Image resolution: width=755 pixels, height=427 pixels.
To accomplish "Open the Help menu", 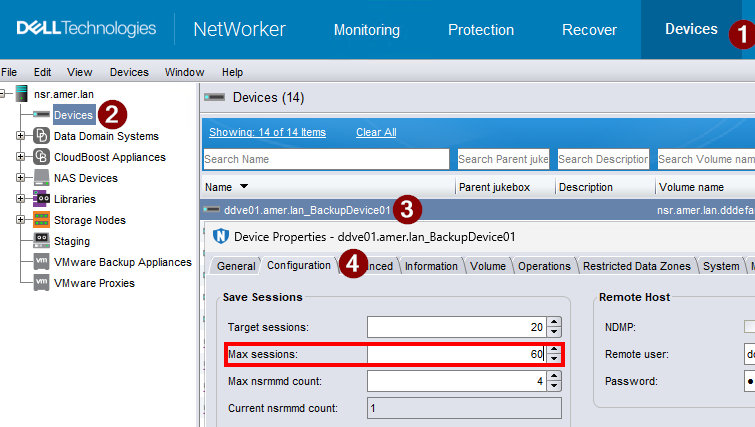I will tap(232, 72).
